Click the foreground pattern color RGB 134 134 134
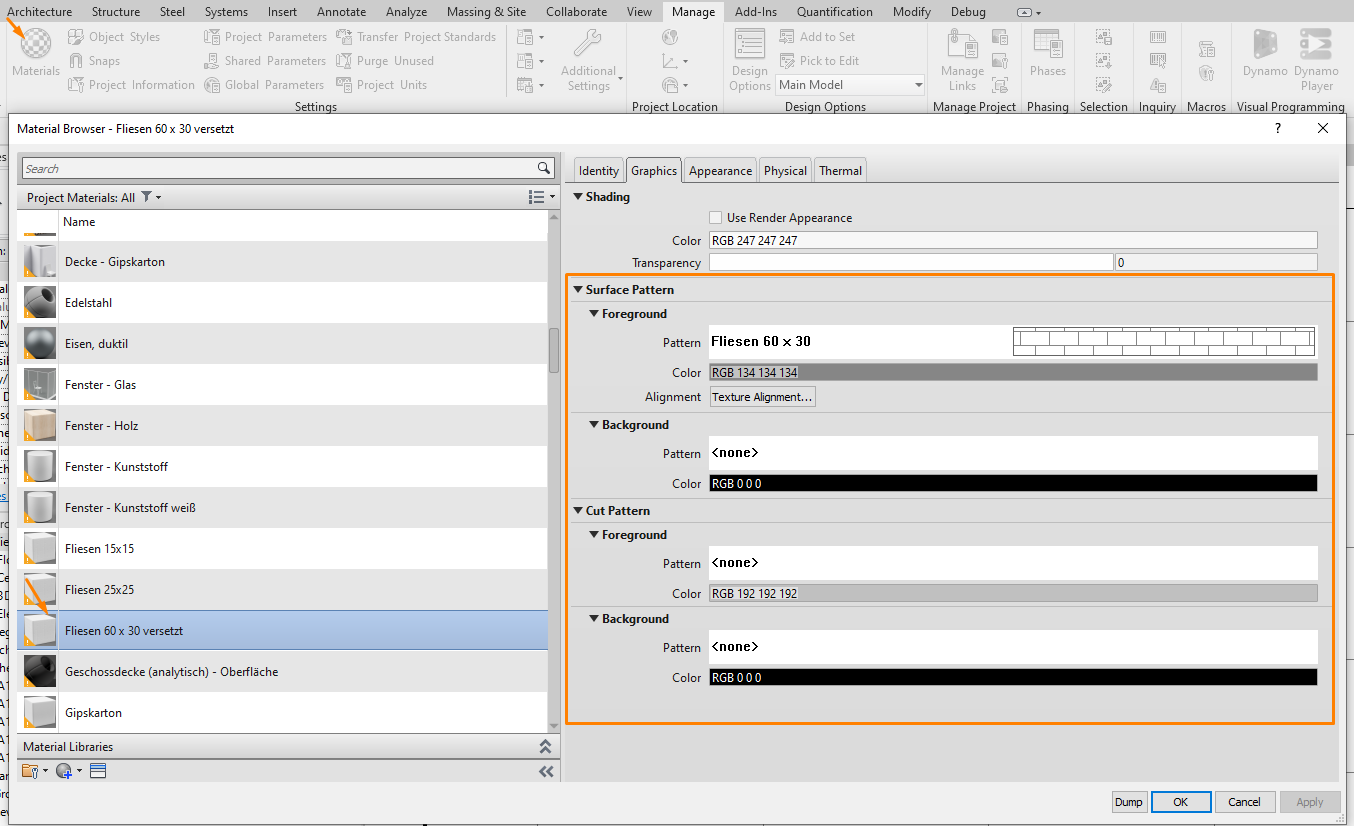 [x=1013, y=372]
